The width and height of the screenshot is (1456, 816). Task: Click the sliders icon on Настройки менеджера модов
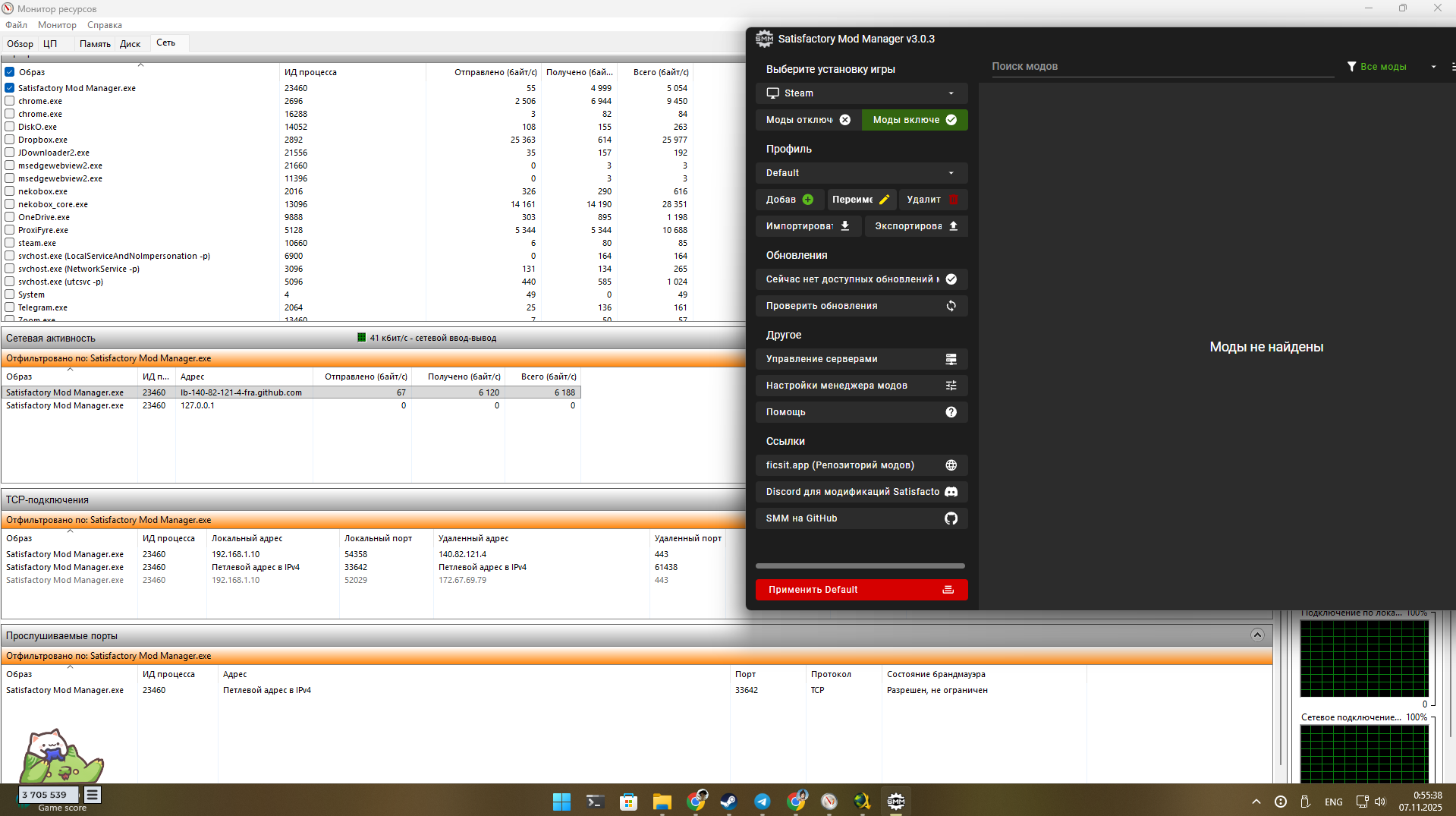(951, 386)
